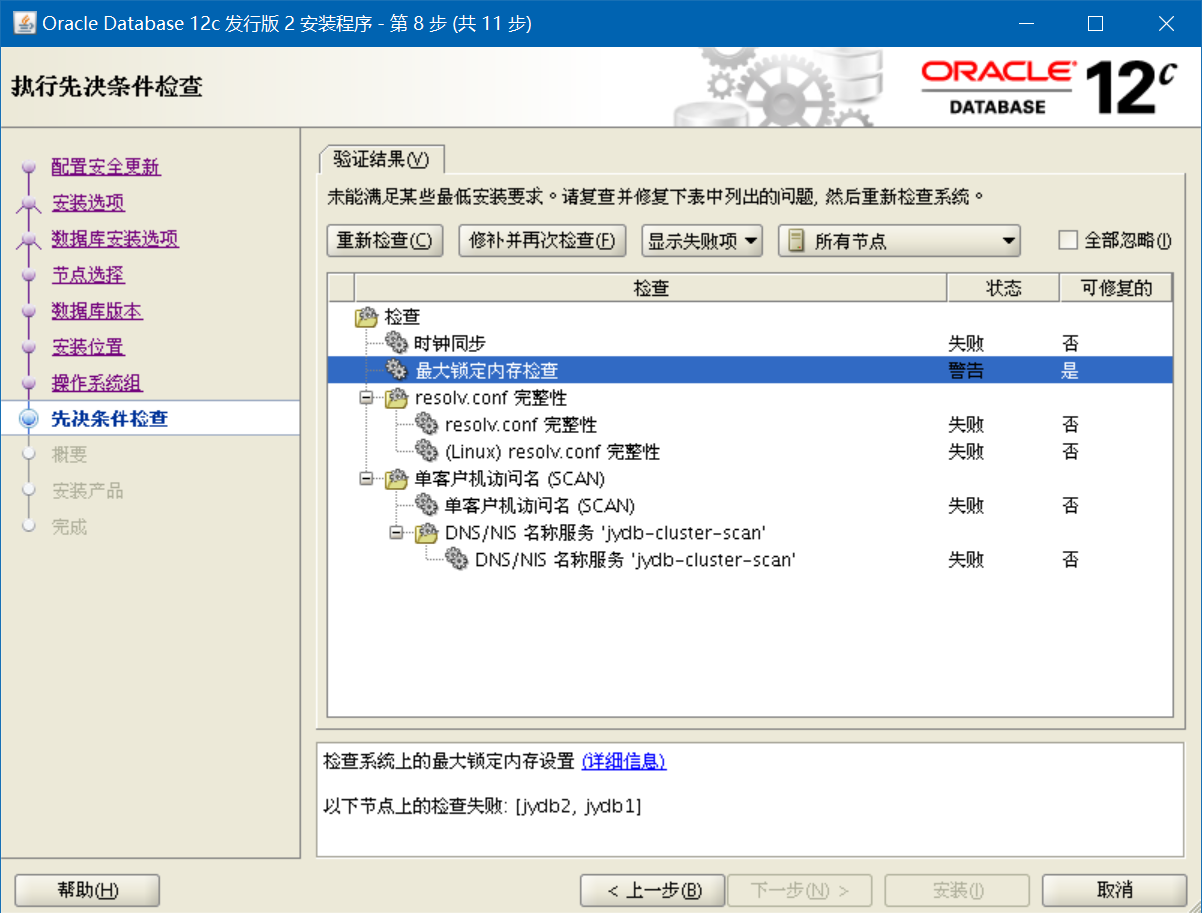Image resolution: width=1202 pixels, height=913 pixels.
Task: Click failed nodes text [jydb2, jydb1]
Action: click(x=578, y=805)
